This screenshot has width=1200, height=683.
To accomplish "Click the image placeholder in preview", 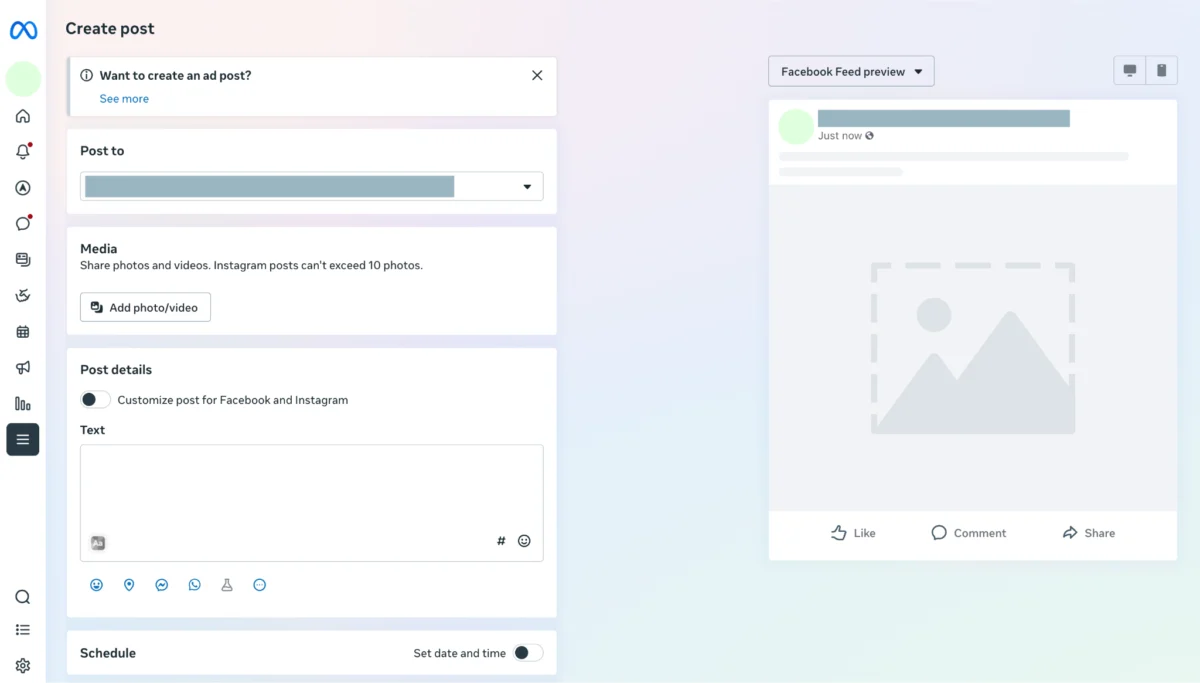I will pyautogui.click(x=973, y=348).
